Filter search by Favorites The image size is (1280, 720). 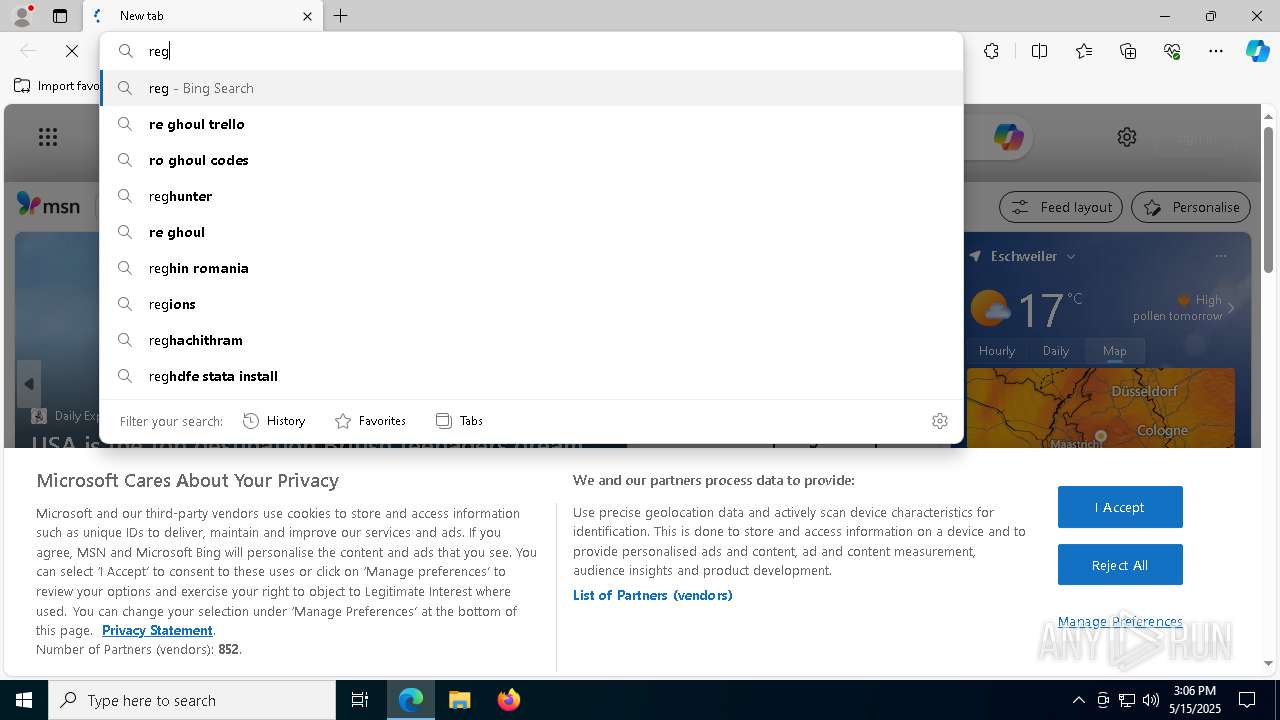pos(370,421)
